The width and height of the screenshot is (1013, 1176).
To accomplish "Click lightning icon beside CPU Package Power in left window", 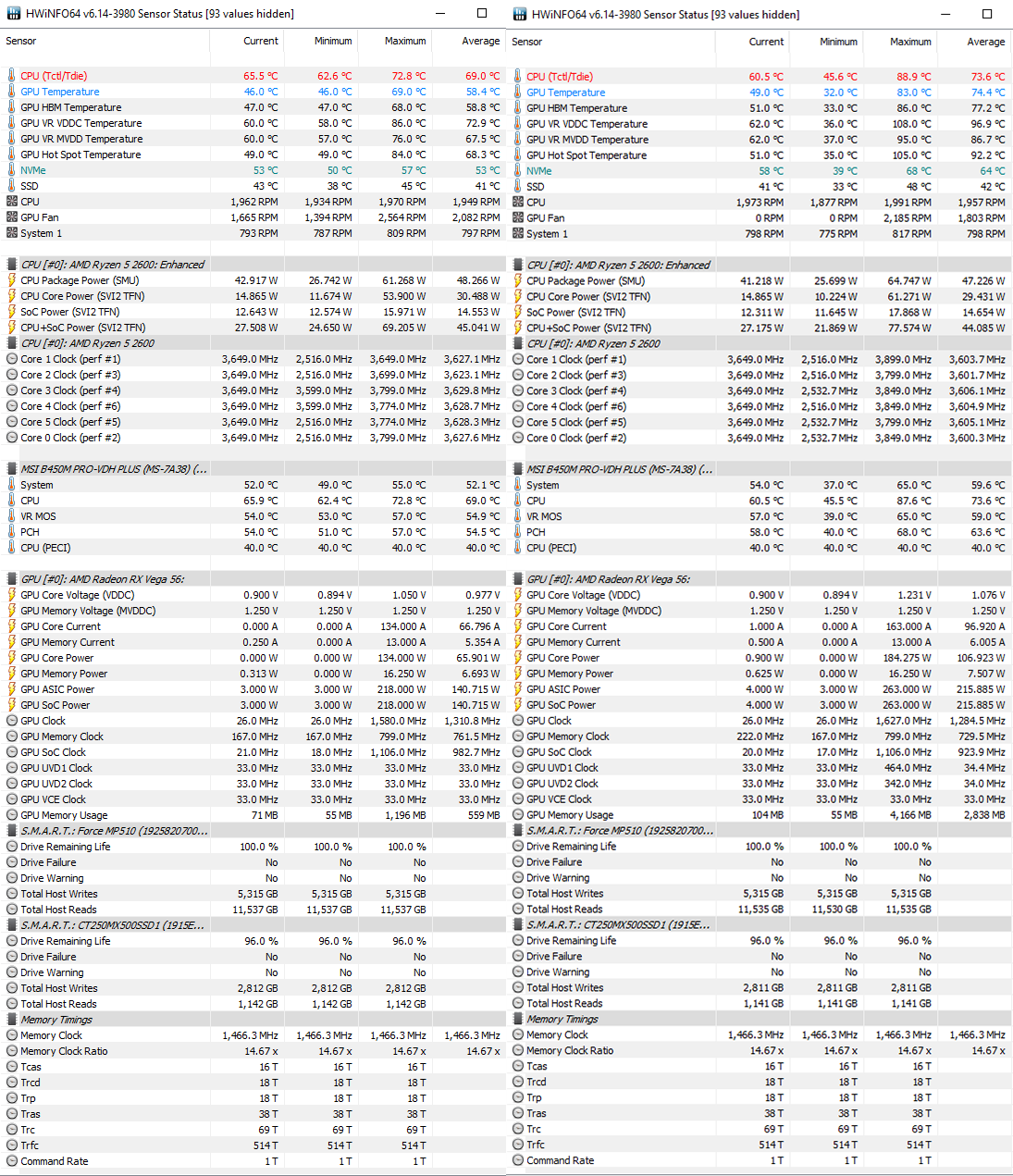I will click(12, 280).
